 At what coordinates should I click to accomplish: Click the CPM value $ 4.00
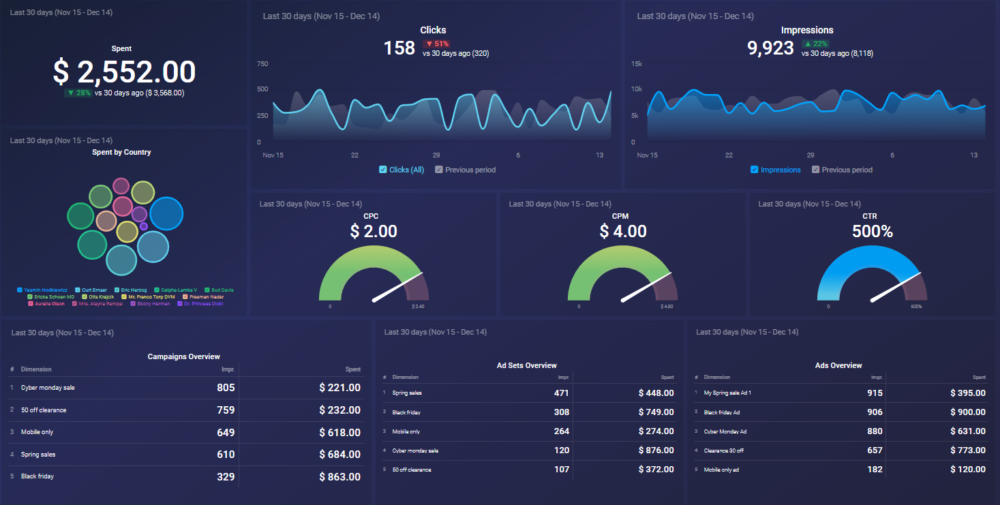623,231
